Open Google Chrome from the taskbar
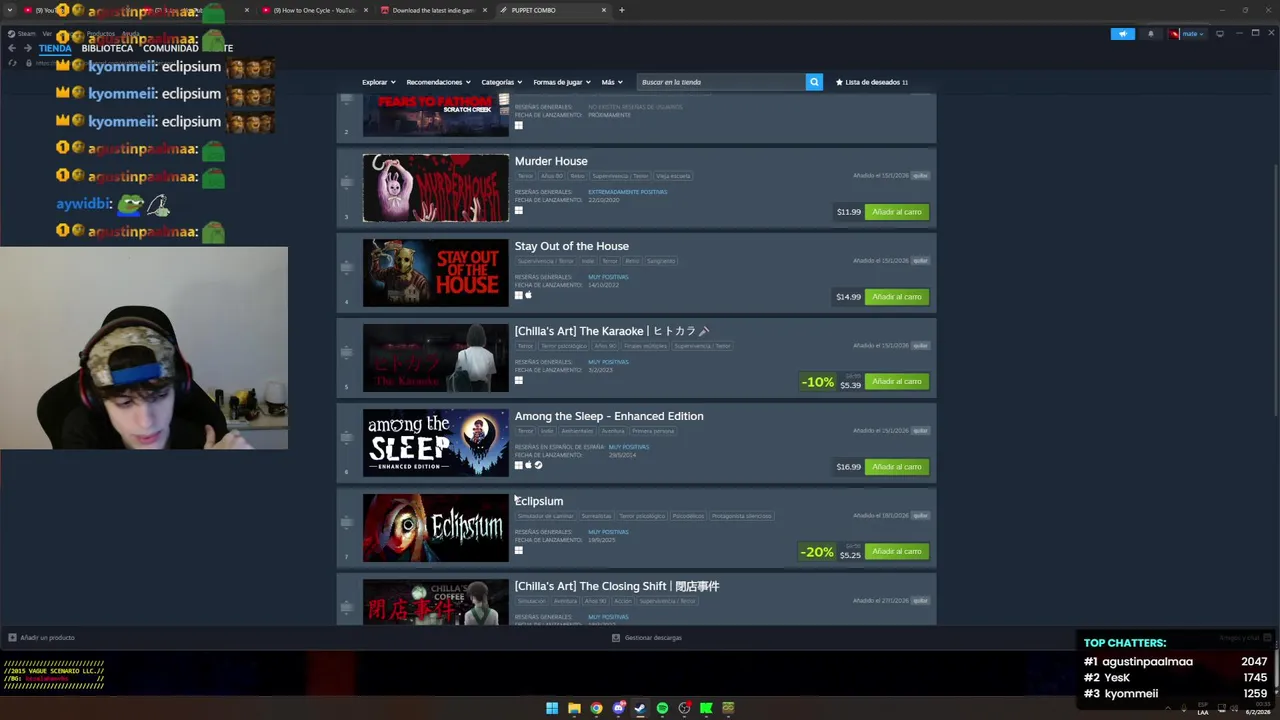Viewport: 1280px width, 720px height. click(596, 708)
